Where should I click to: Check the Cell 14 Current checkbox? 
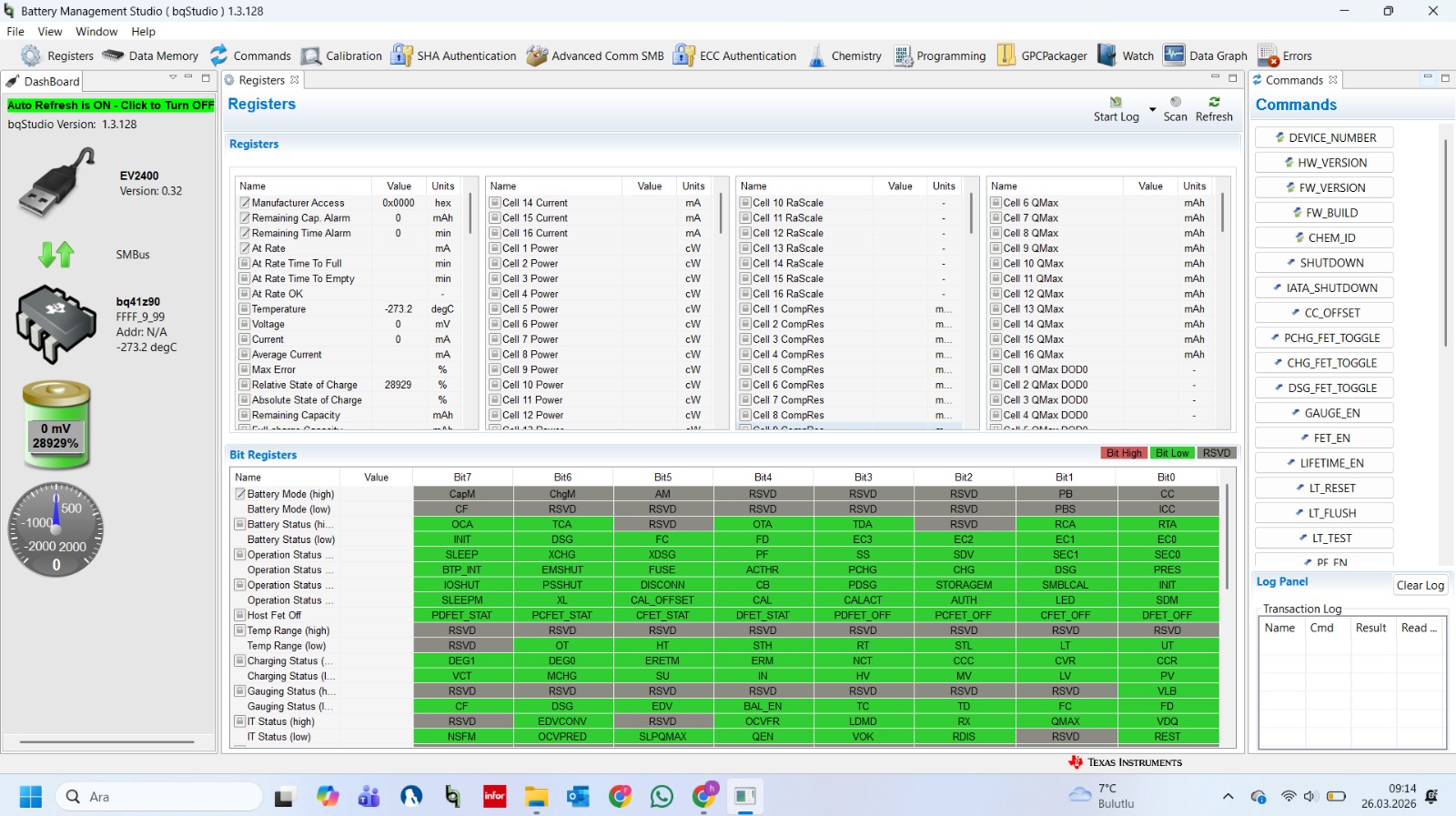tap(495, 203)
